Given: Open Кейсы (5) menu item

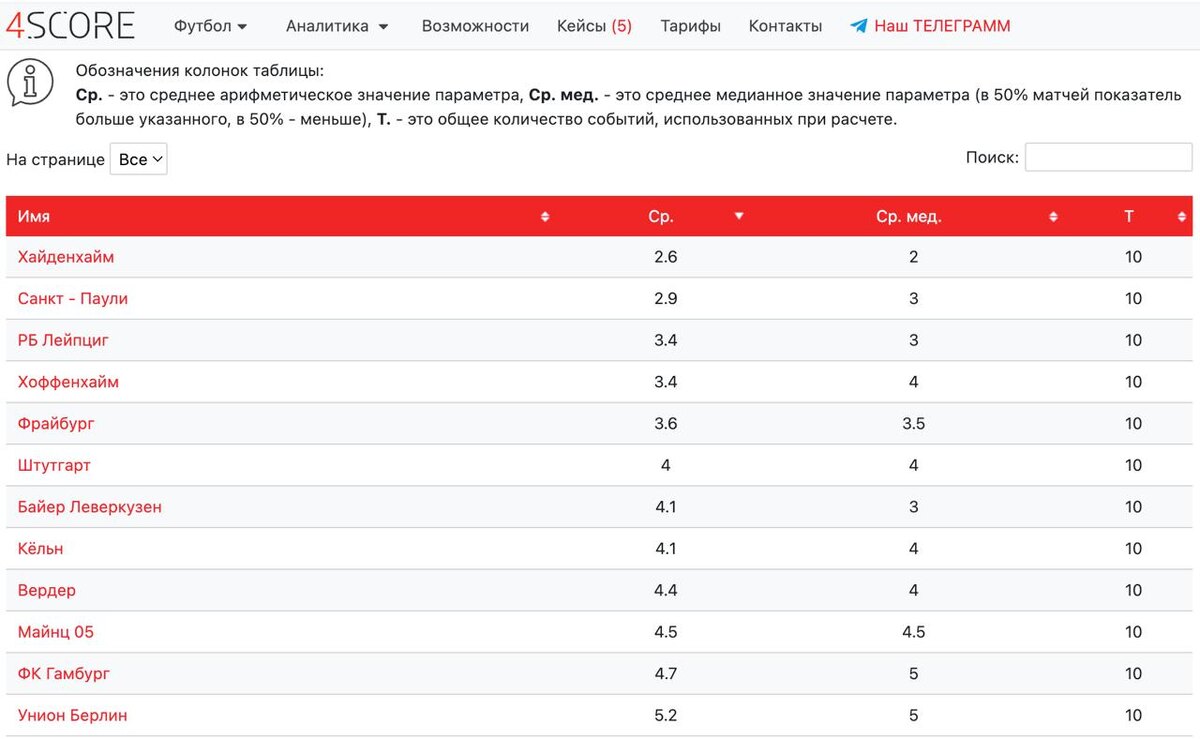Looking at the screenshot, I should [594, 26].
